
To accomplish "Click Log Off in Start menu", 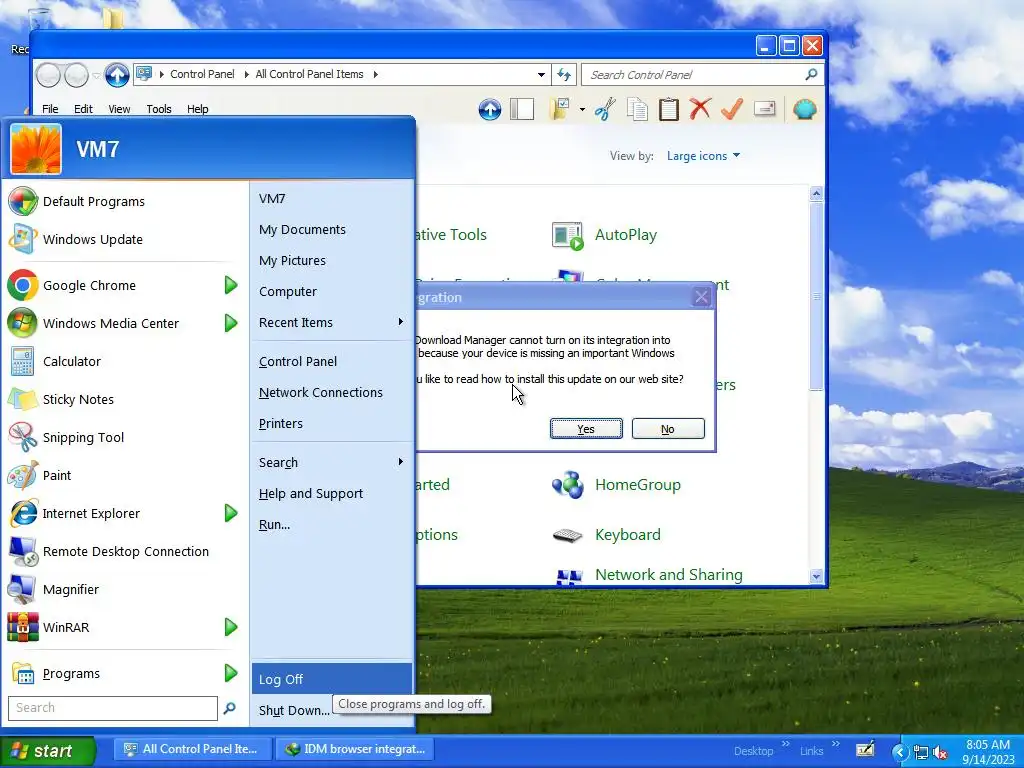I will (332, 679).
